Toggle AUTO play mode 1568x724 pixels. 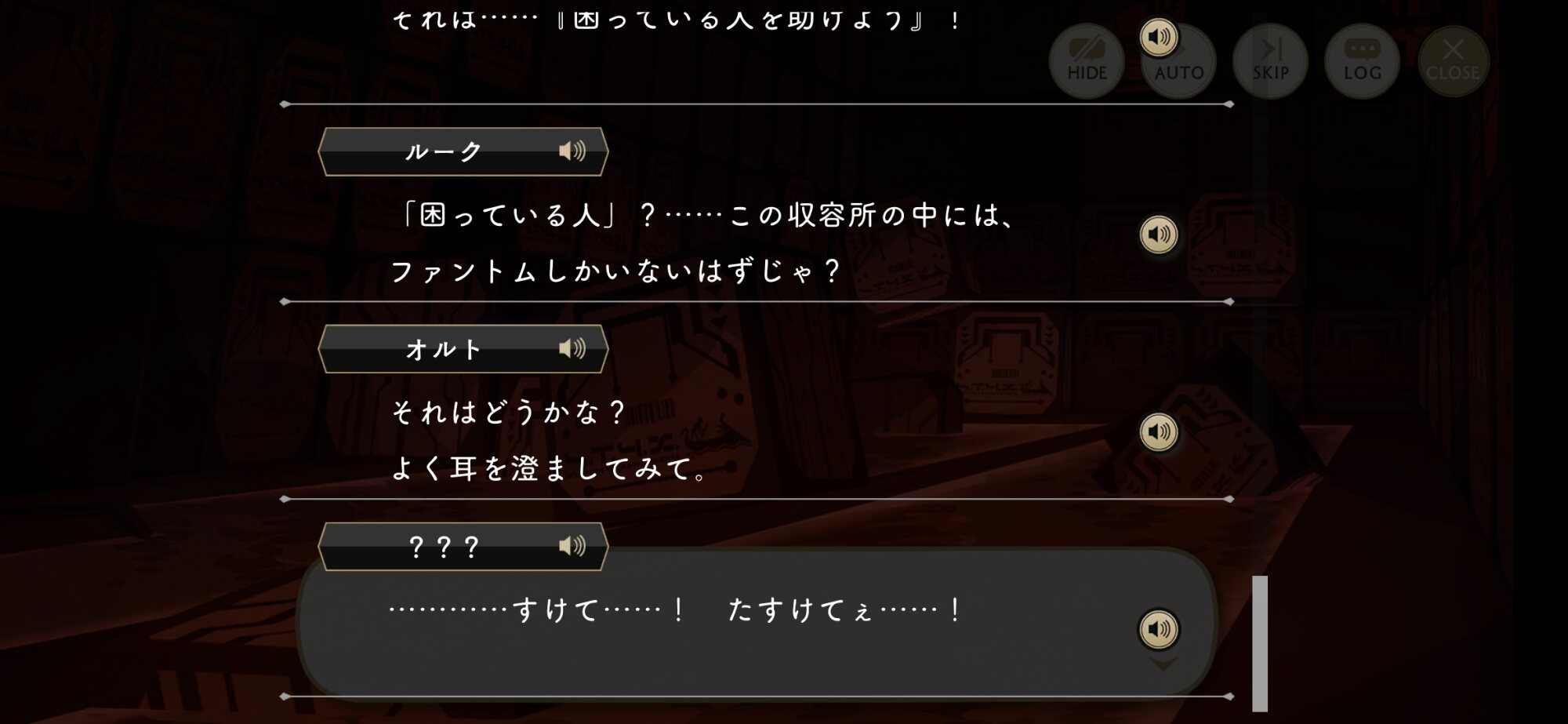tap(1178, 61)
